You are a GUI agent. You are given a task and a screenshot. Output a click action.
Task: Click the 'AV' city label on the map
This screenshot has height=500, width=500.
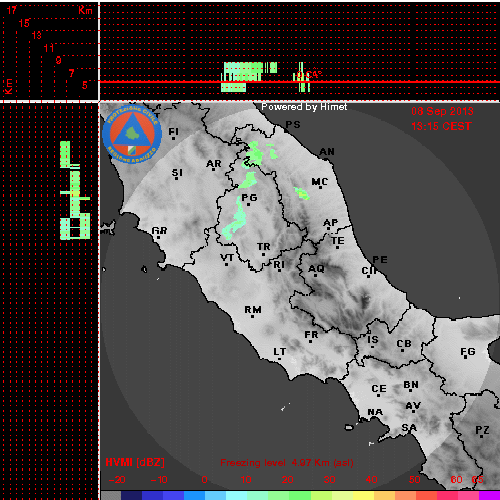click(x=413, y=406)
